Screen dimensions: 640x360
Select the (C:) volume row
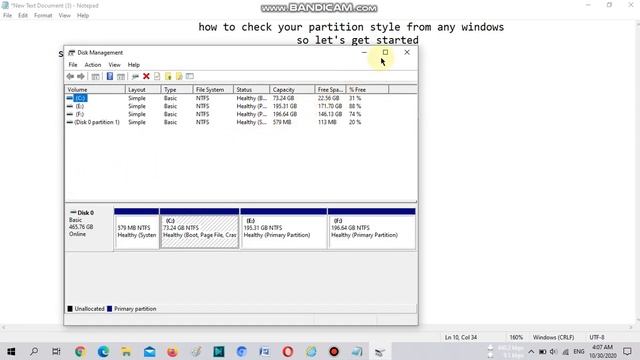tap(241, 98)
